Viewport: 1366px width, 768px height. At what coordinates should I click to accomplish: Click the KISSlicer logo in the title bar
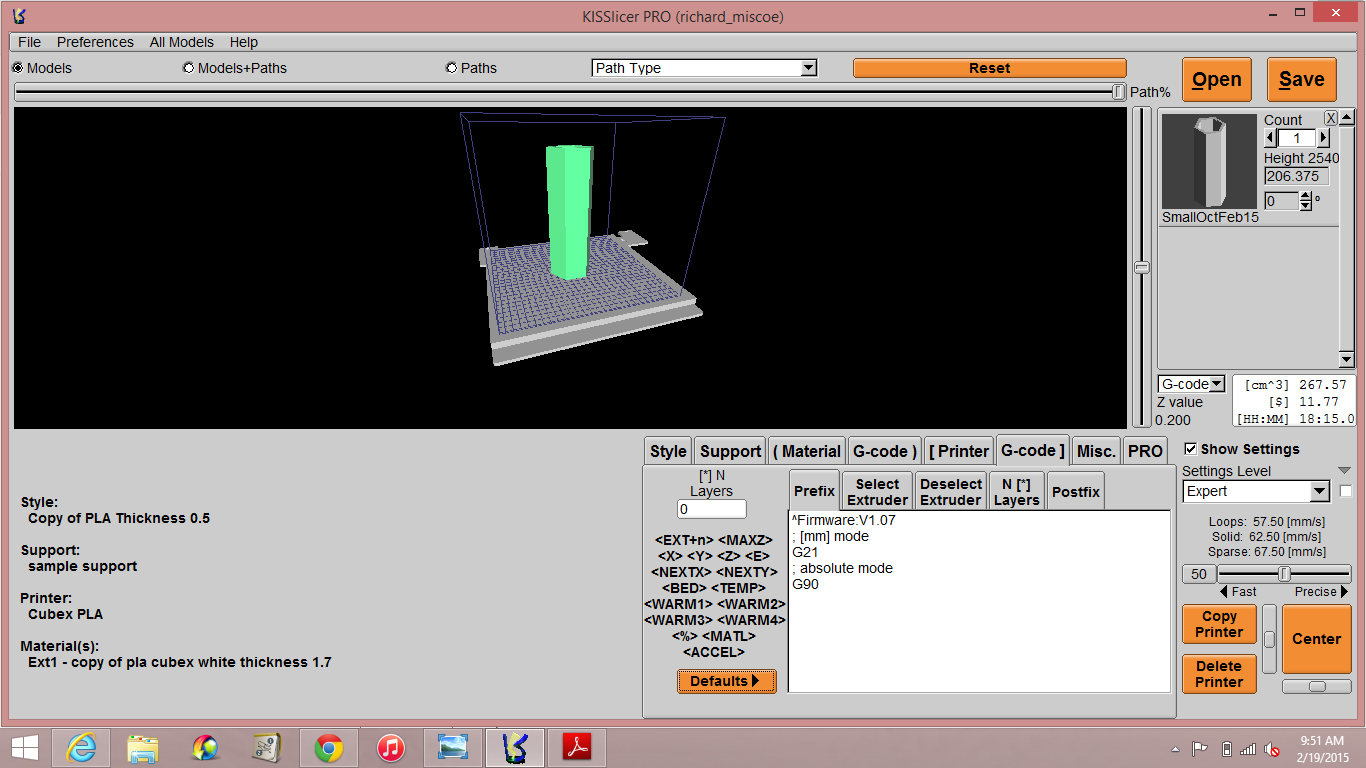coord(19,16)
